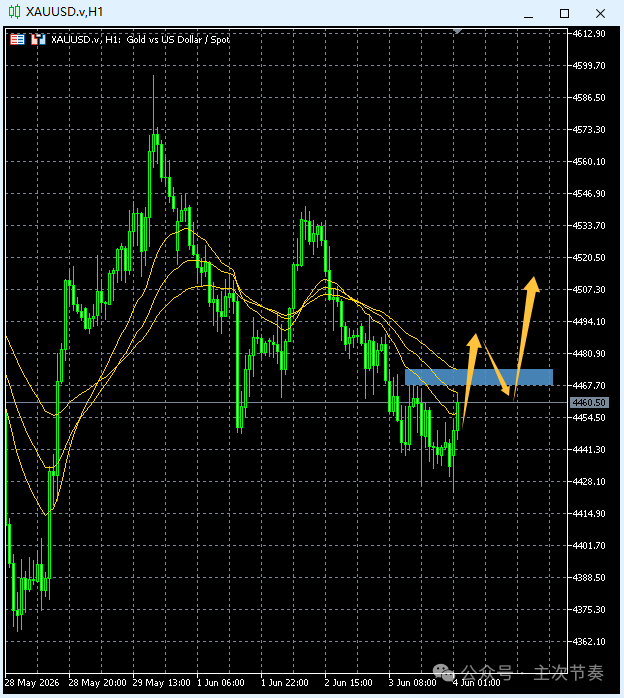Image resolution: width=624 pixels, height=698 pixels.
Task: Click the price scale value 4414.90
Action: [x=589, y=514]
